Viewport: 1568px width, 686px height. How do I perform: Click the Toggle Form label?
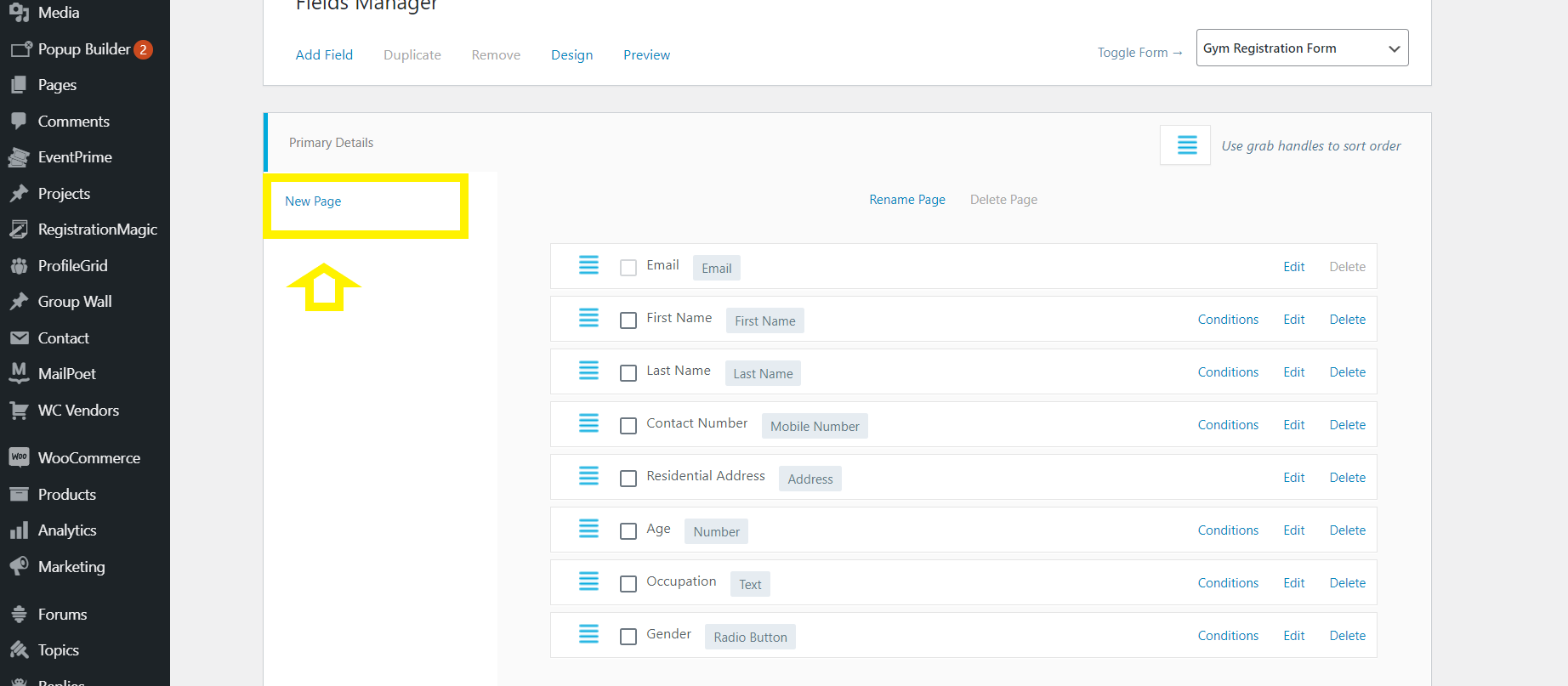(1139, 53)
